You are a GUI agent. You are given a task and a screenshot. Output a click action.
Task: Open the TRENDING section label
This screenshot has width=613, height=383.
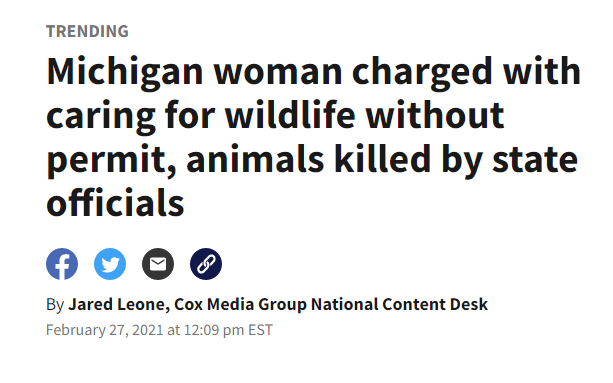pyautogui.click(x=87, y=31)
